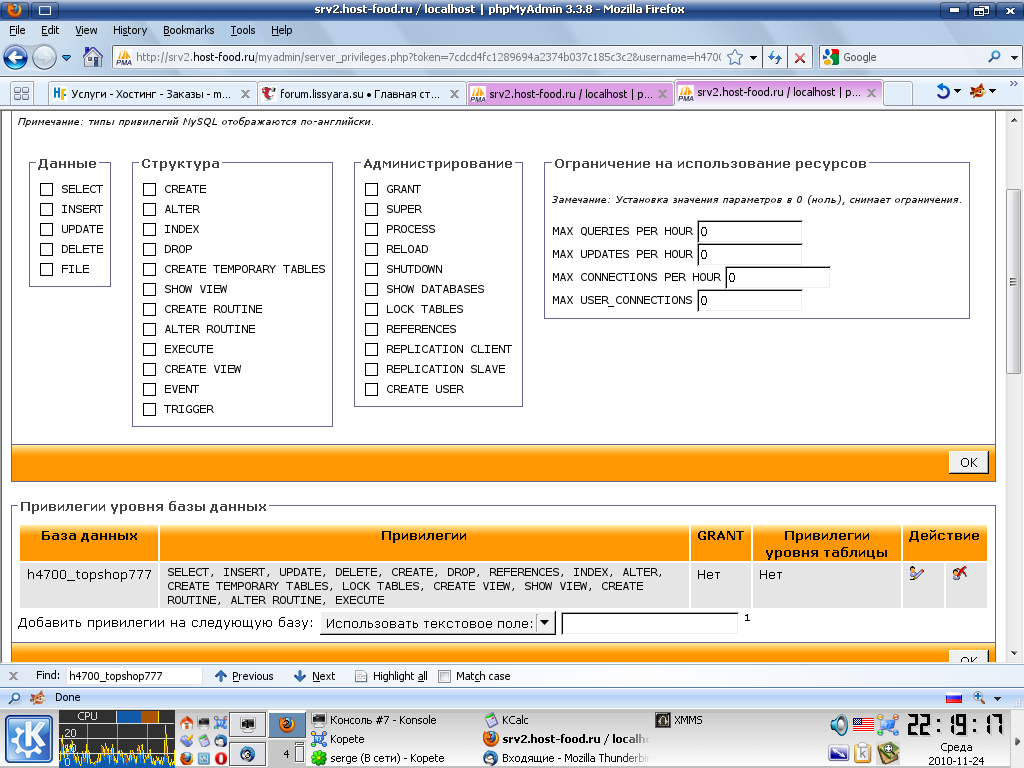Open the tab groups grid icon
The height and width of the screenshot is (768, 1024).
click(x=21, y=94)
